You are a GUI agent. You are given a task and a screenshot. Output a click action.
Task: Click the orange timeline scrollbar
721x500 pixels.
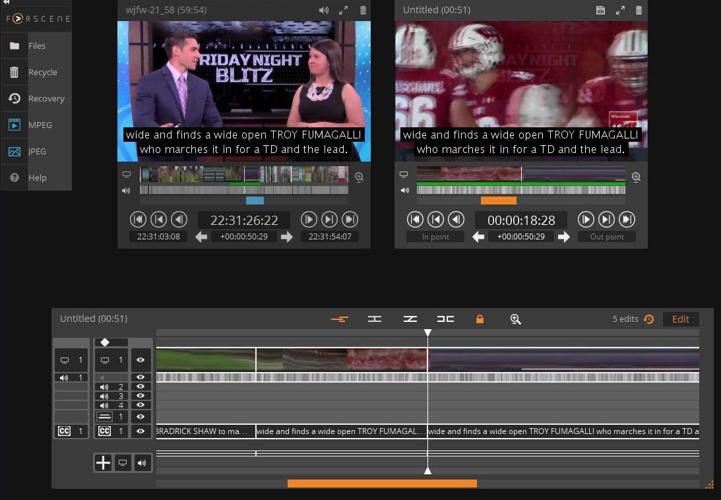click(x=382, y=483)
